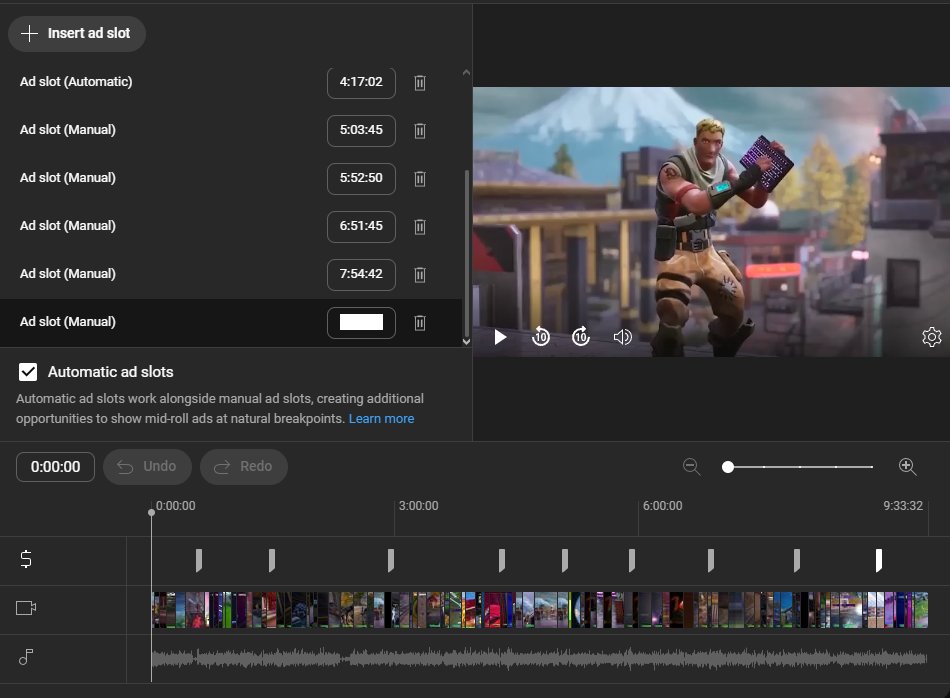Click the Undo button
The height and width of the screenshot is (698, 950).
click(147, 467)
